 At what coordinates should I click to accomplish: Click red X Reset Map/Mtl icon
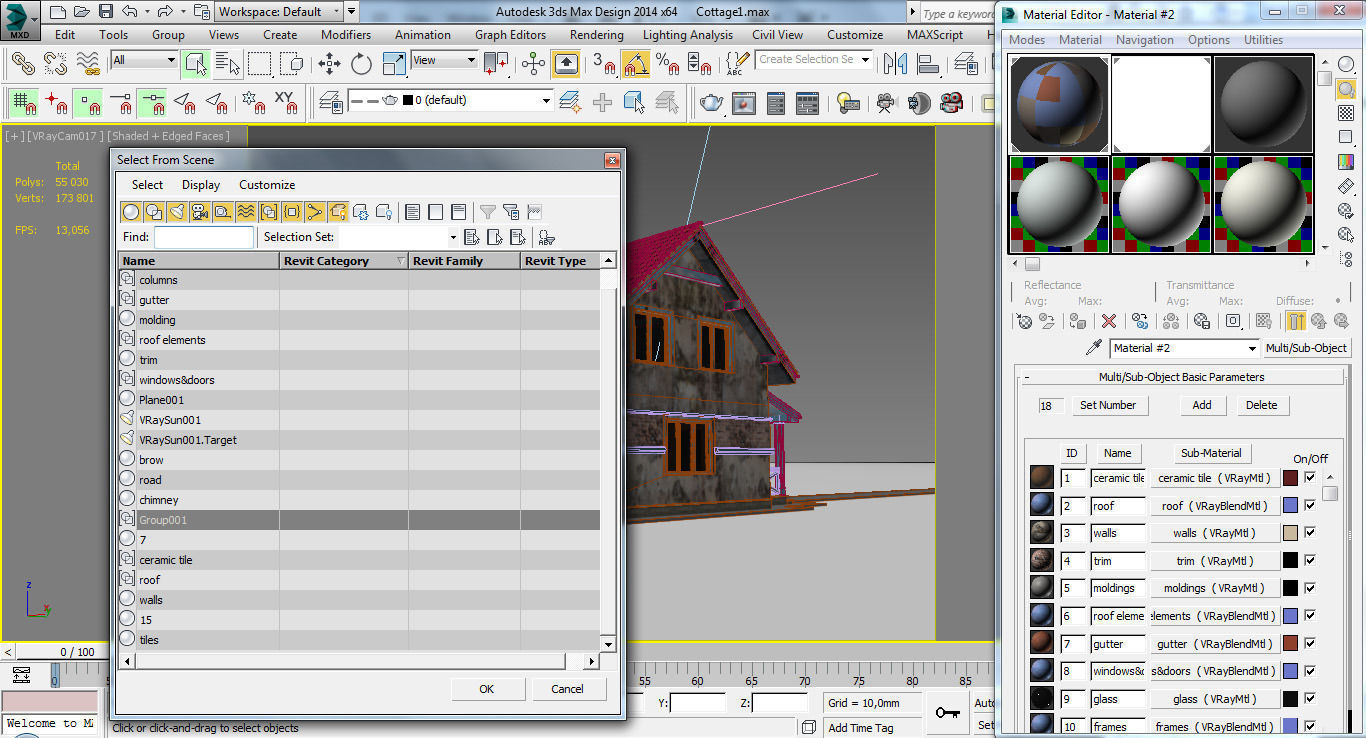pos(1108,321)
